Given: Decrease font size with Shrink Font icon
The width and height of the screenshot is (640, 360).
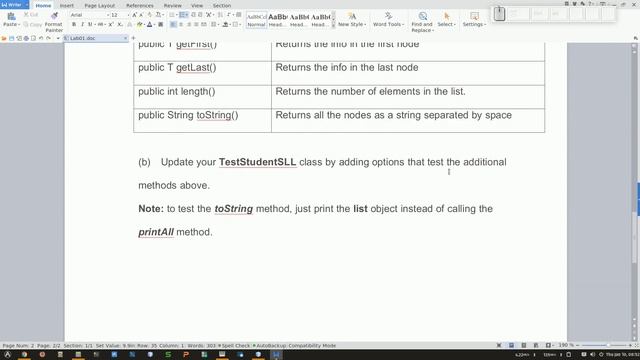Looking at the screenshot, I should pos(141,15).
